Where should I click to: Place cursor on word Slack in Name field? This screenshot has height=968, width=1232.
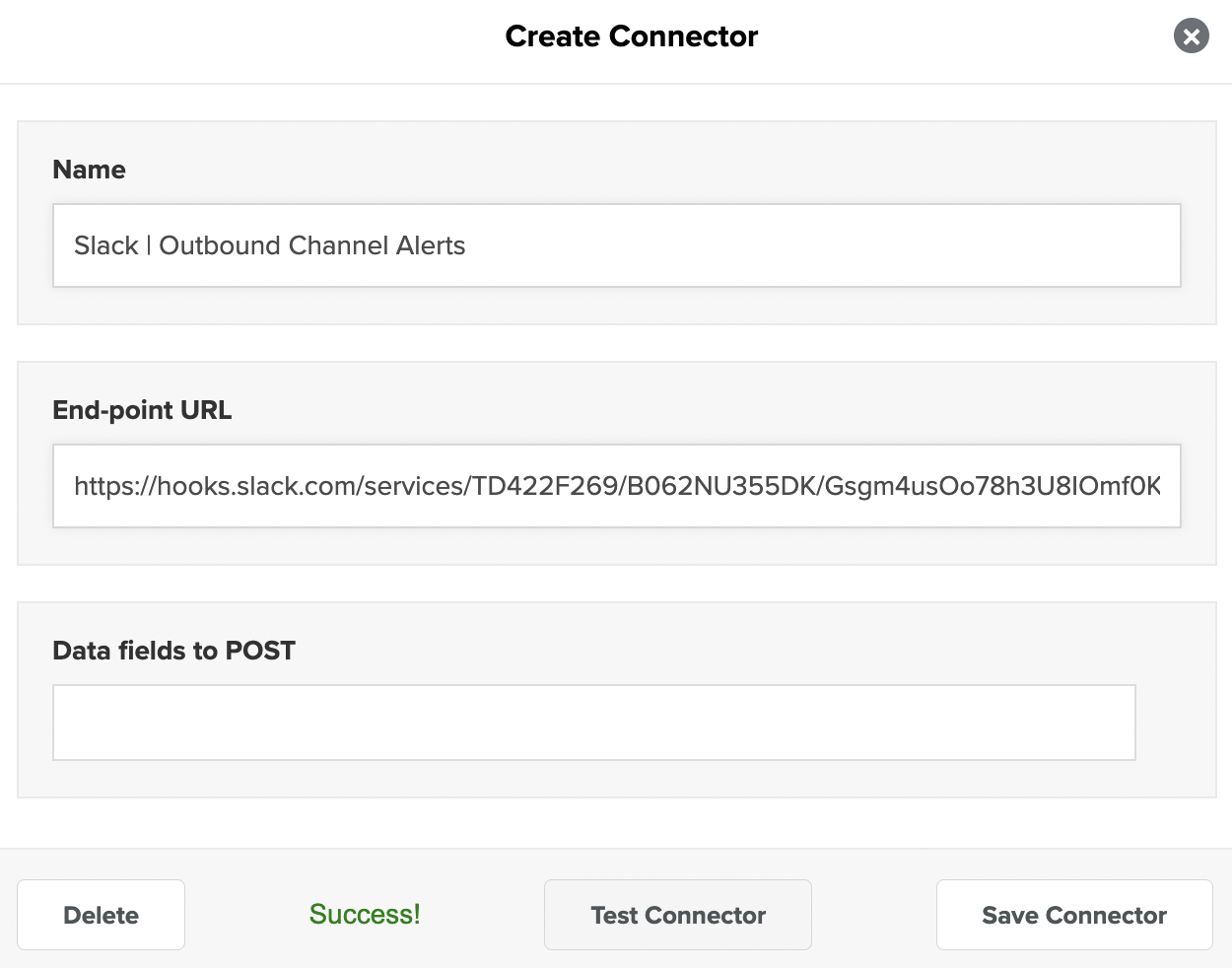[x=106, y=245]
